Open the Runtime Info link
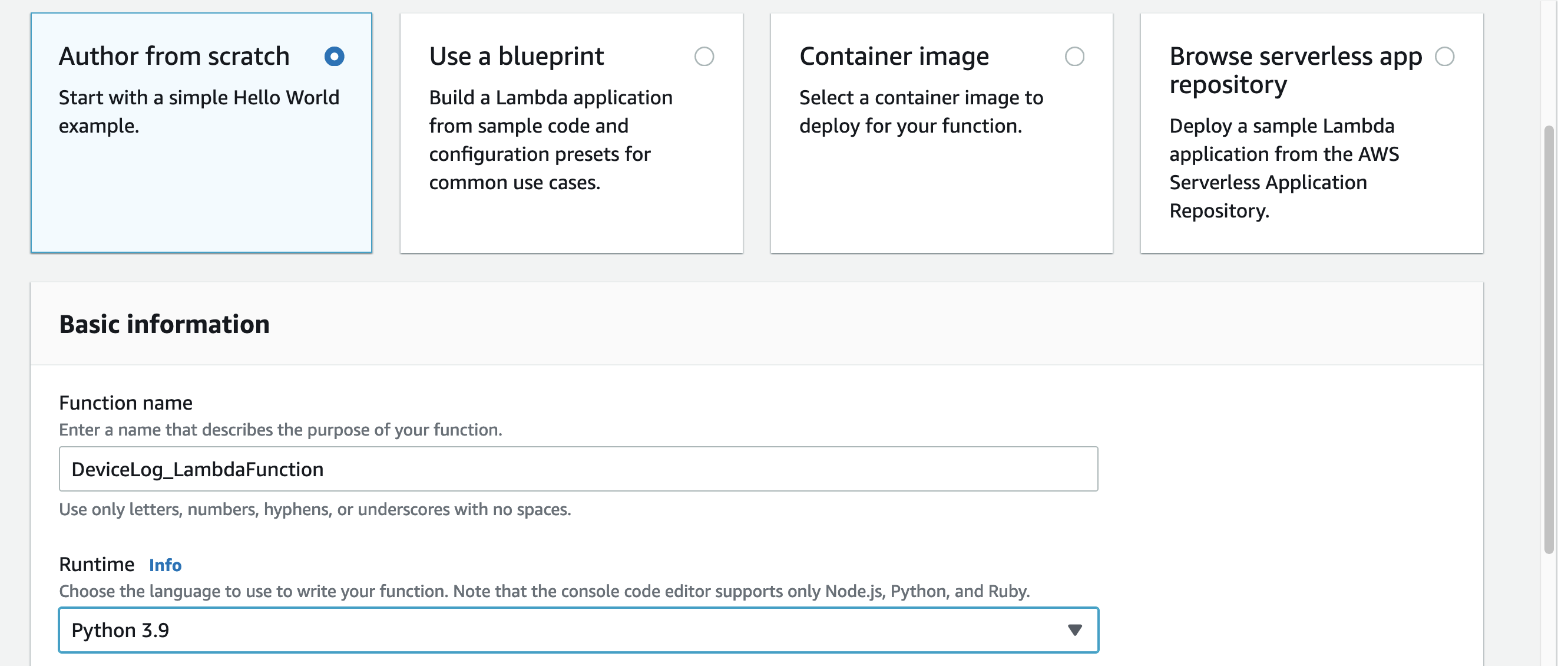Image resolution: width=1568 pixels, height=666 pixels. point(165,565)
